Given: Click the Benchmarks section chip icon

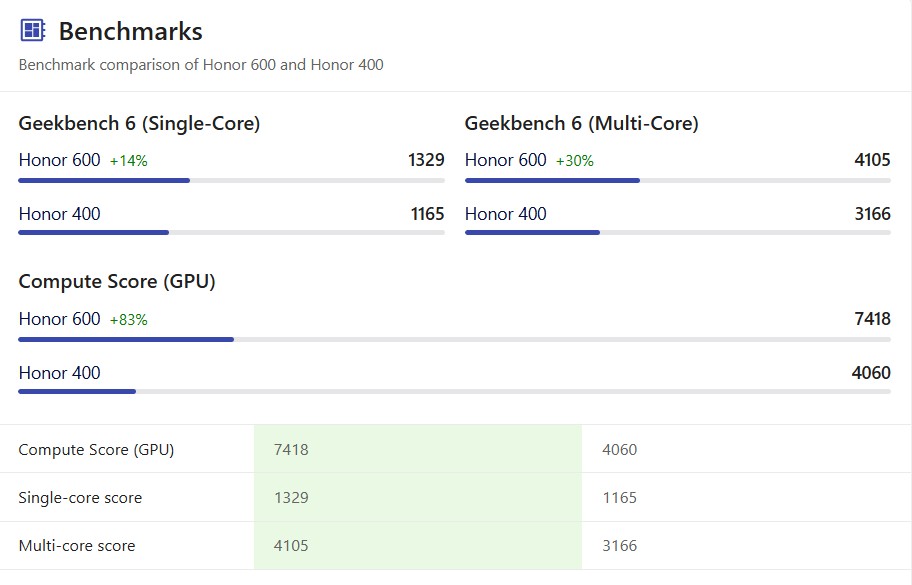Looking at the screenshot, I should pyautogui.click(x=33, y=30).
